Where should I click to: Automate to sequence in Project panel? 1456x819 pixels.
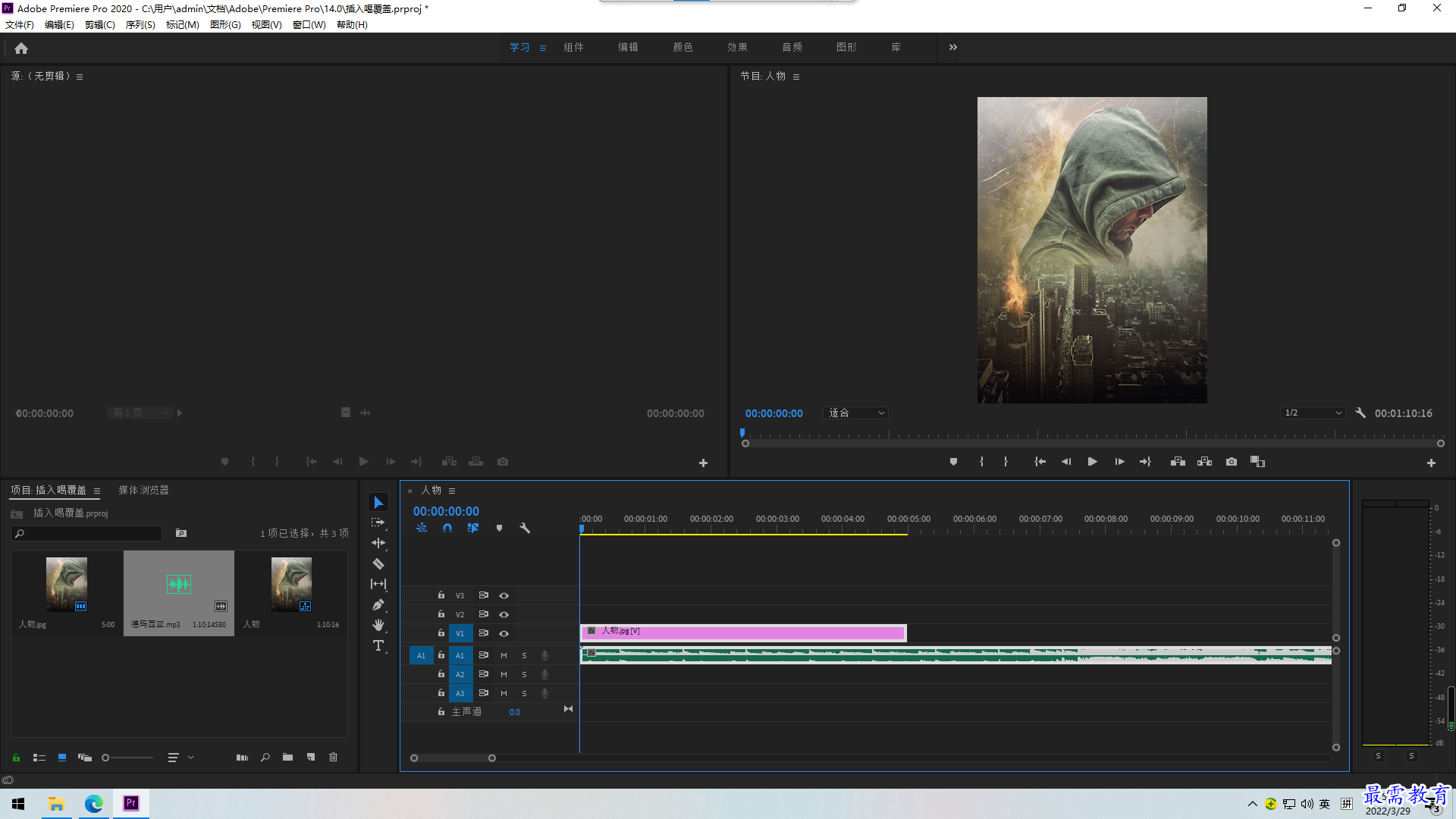(242, 758)
